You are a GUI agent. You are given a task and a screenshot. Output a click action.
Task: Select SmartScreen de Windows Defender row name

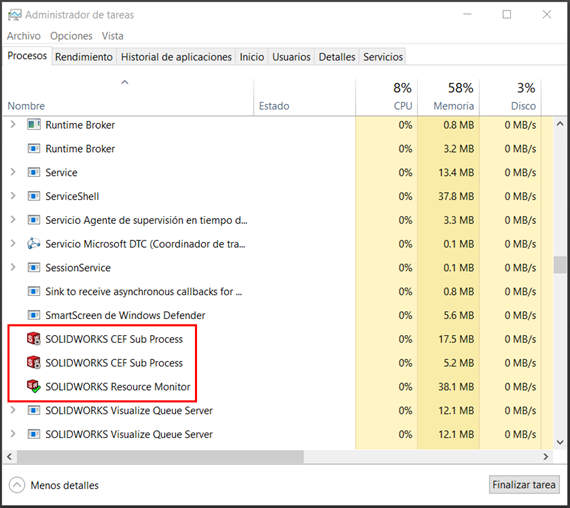click(x=125, y=315)
